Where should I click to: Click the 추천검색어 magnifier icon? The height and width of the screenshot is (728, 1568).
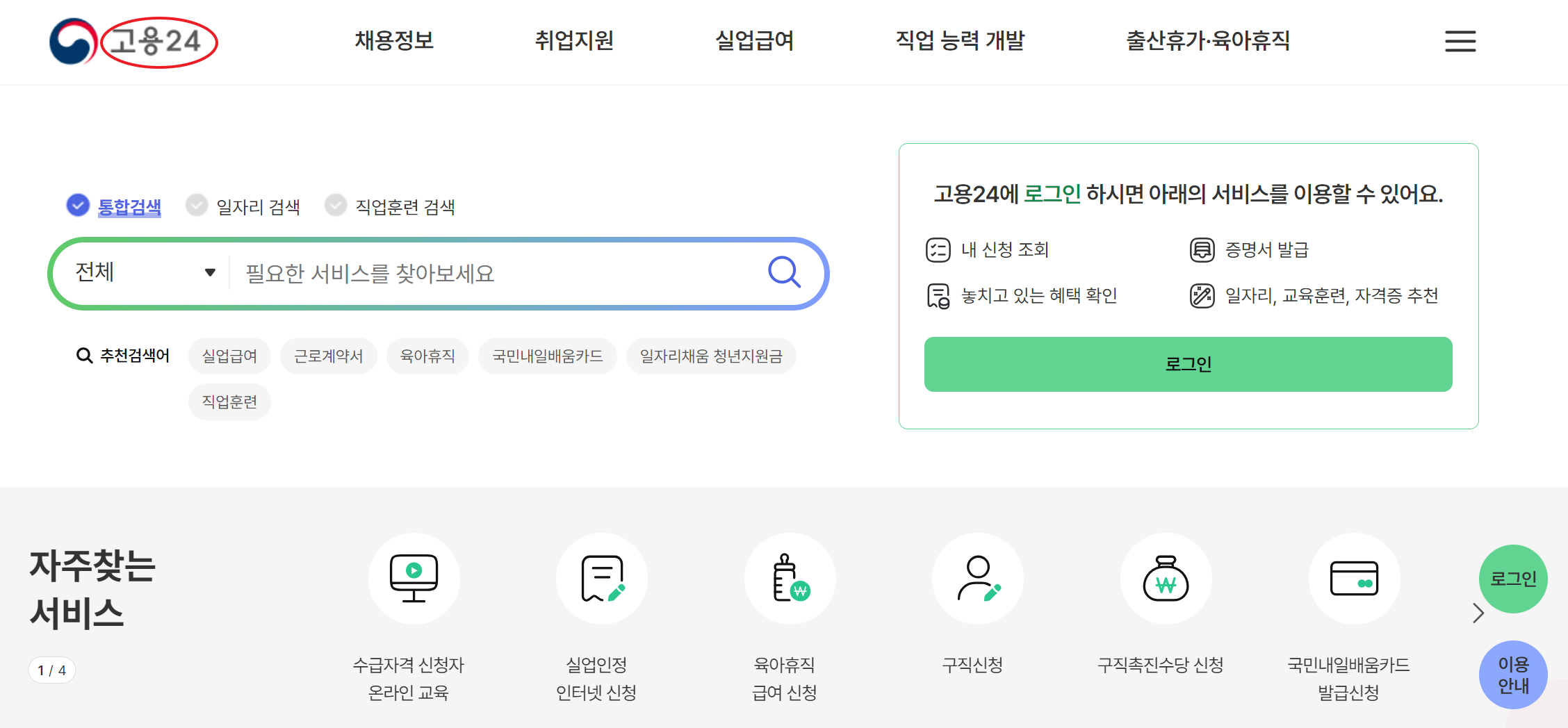click(84, 356)
